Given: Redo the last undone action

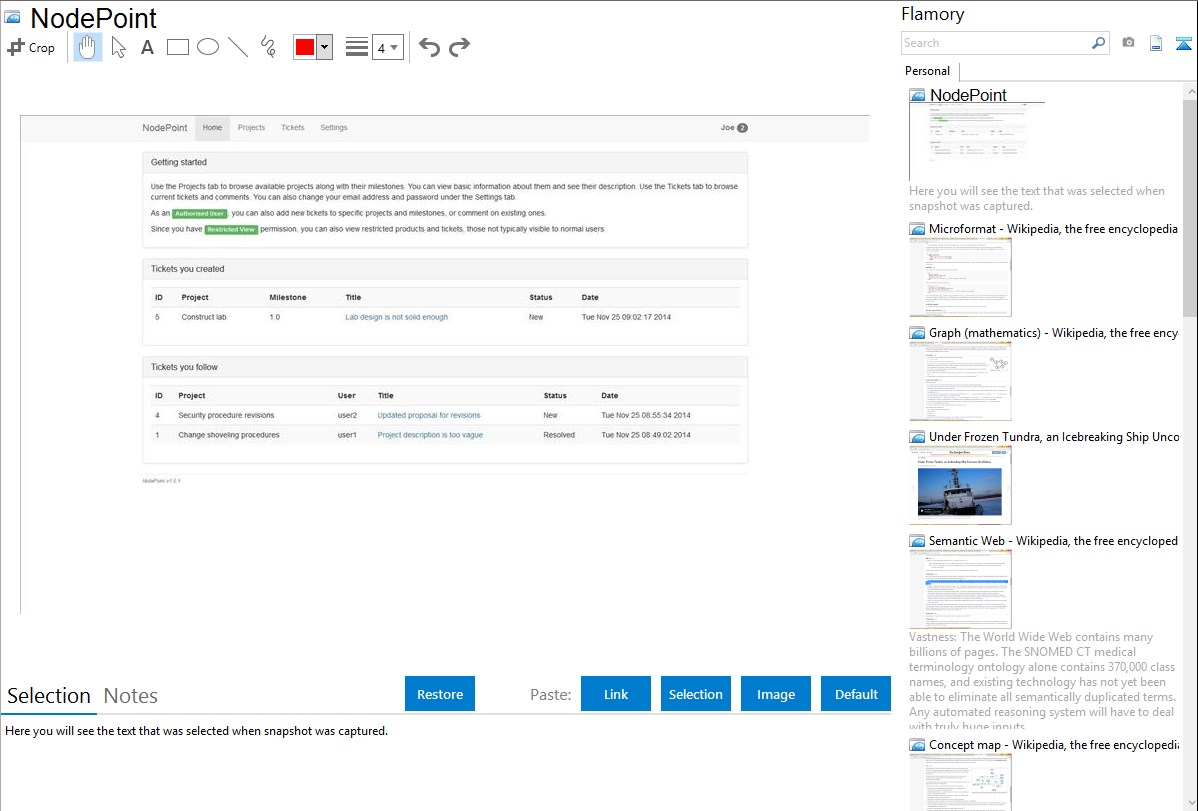Looking at the screenshot, I should click(460, 47).
